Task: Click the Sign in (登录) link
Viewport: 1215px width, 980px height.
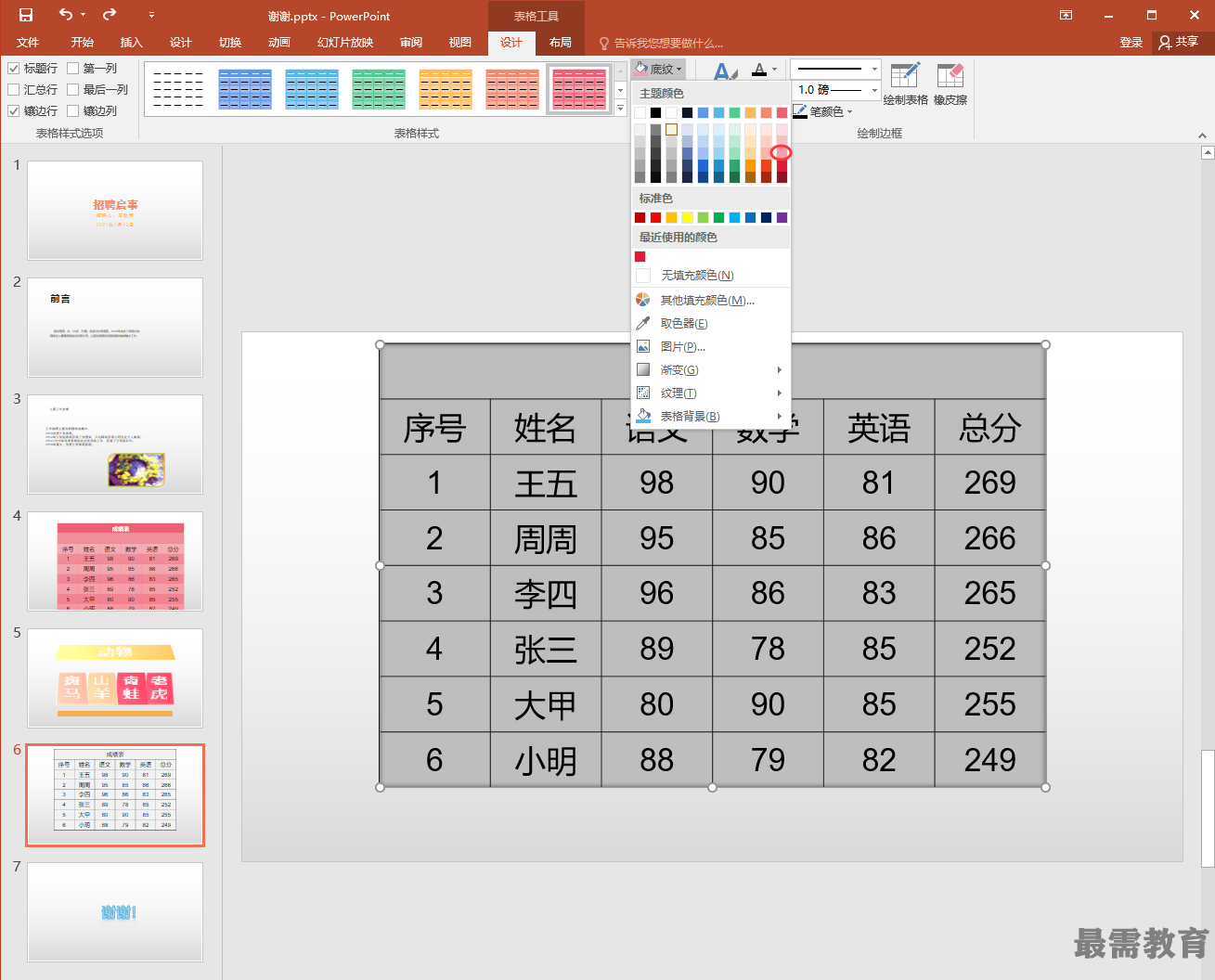Action: pos(1131,43)
